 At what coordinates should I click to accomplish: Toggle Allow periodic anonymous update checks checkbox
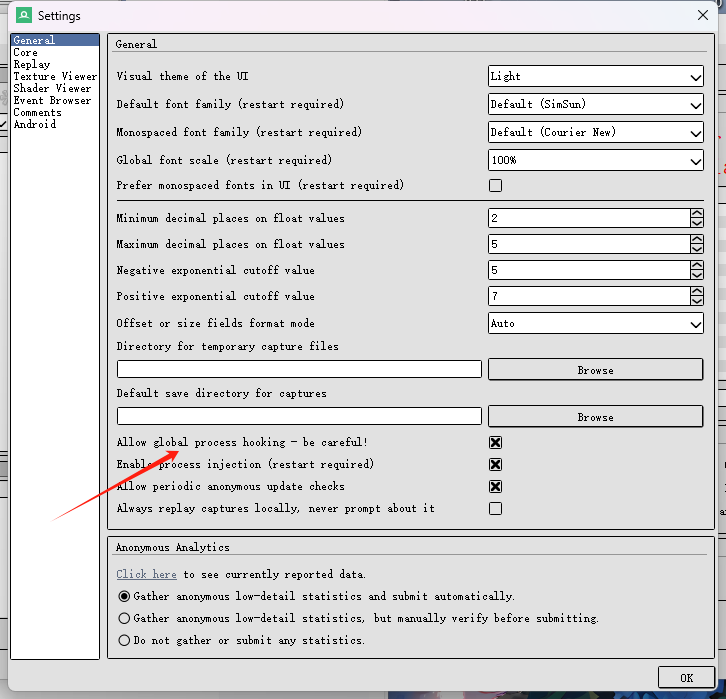point(495,487)
